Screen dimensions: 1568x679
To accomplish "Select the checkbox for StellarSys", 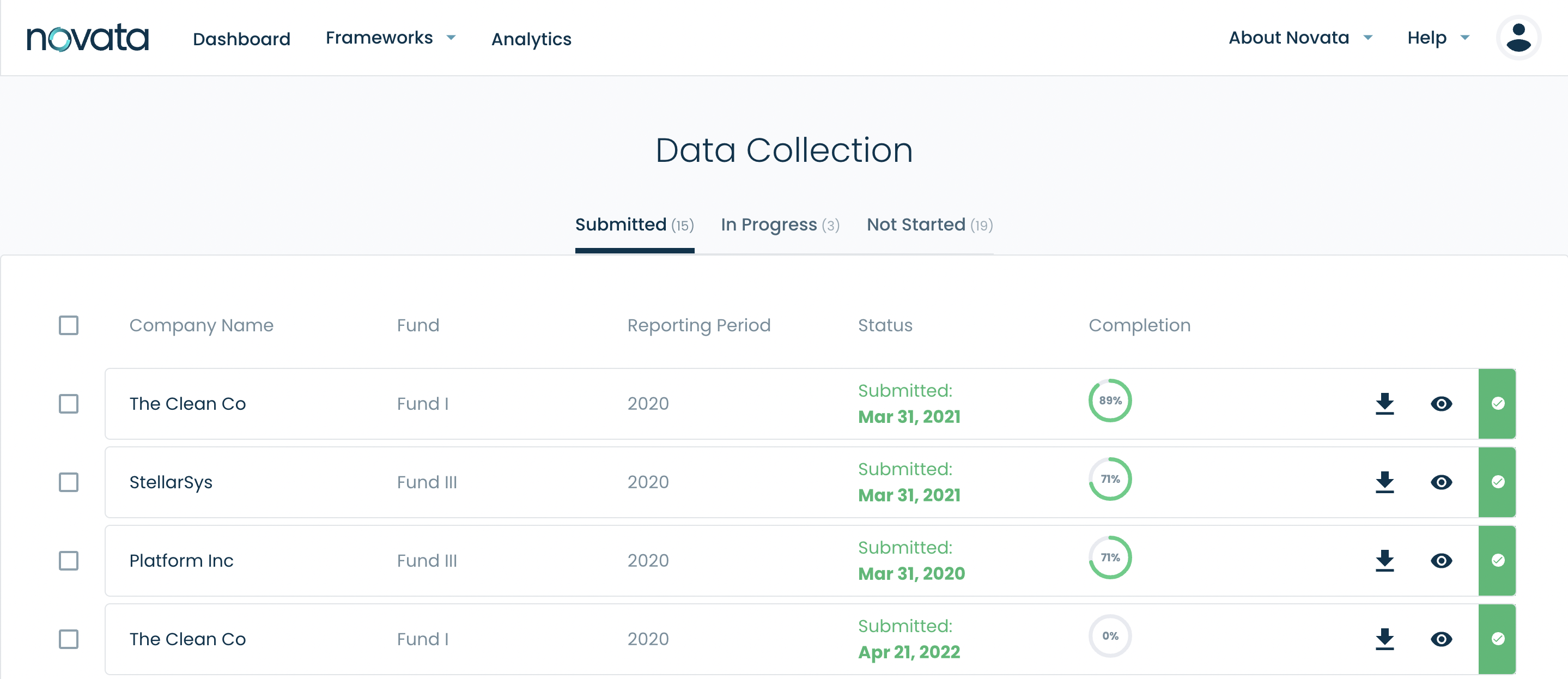I will click(x=69, y=482).
